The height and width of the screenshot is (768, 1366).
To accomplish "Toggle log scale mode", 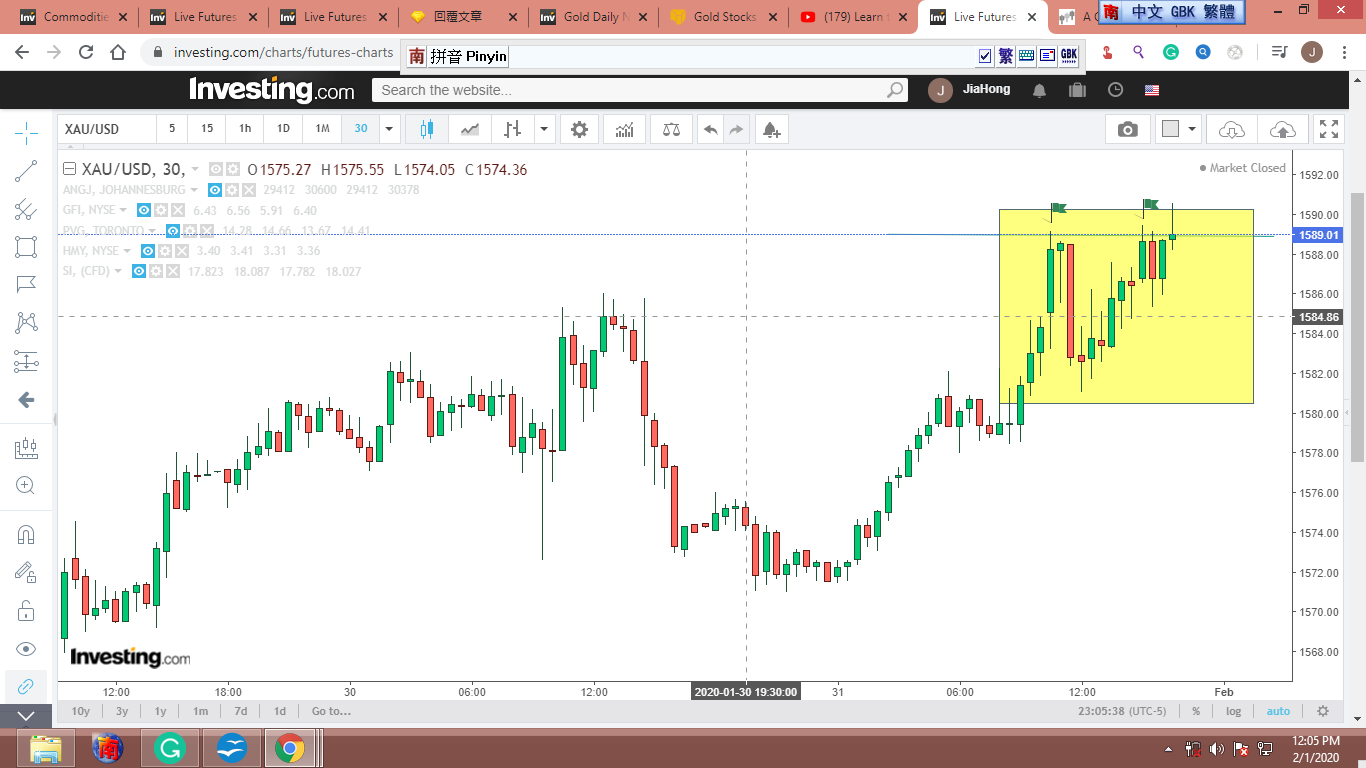I will tap(1234, 711).
